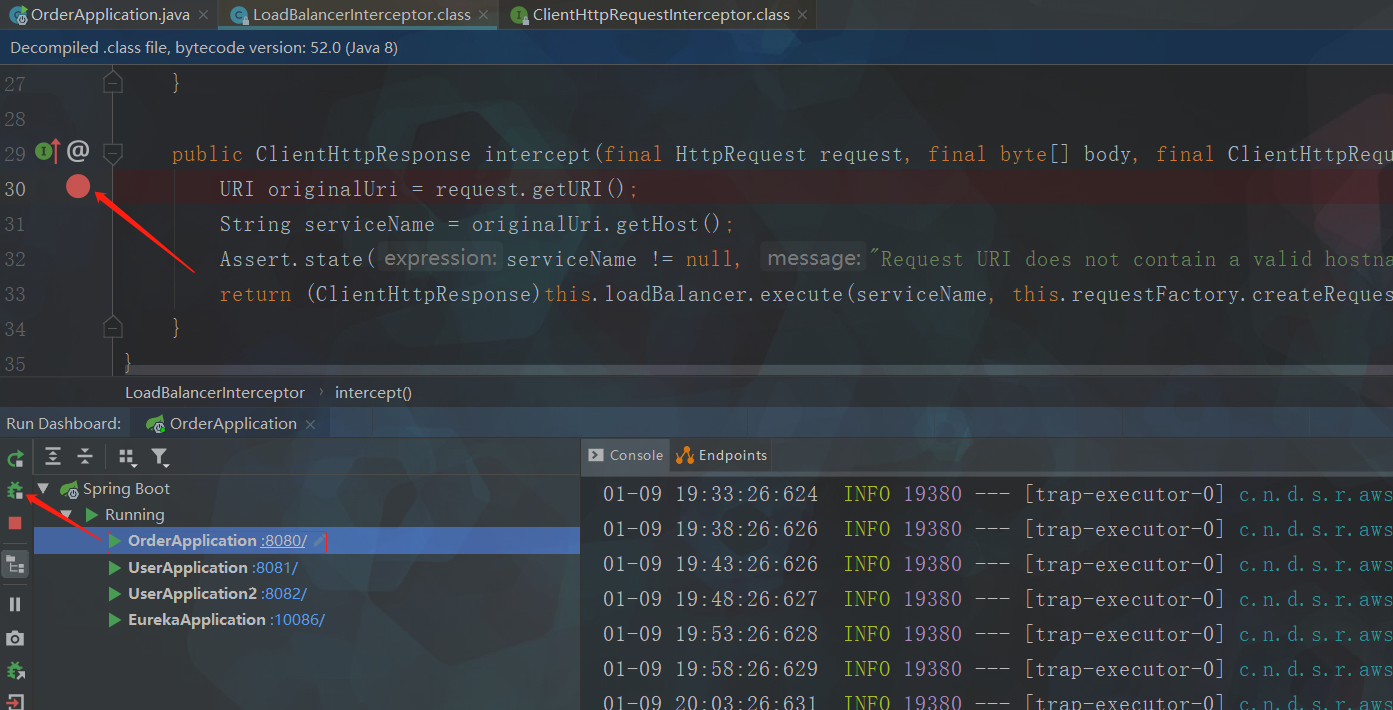Screen dimensions: 1393x710
Task: Click the Running label in the tree
Action: [x=134, y=515]
